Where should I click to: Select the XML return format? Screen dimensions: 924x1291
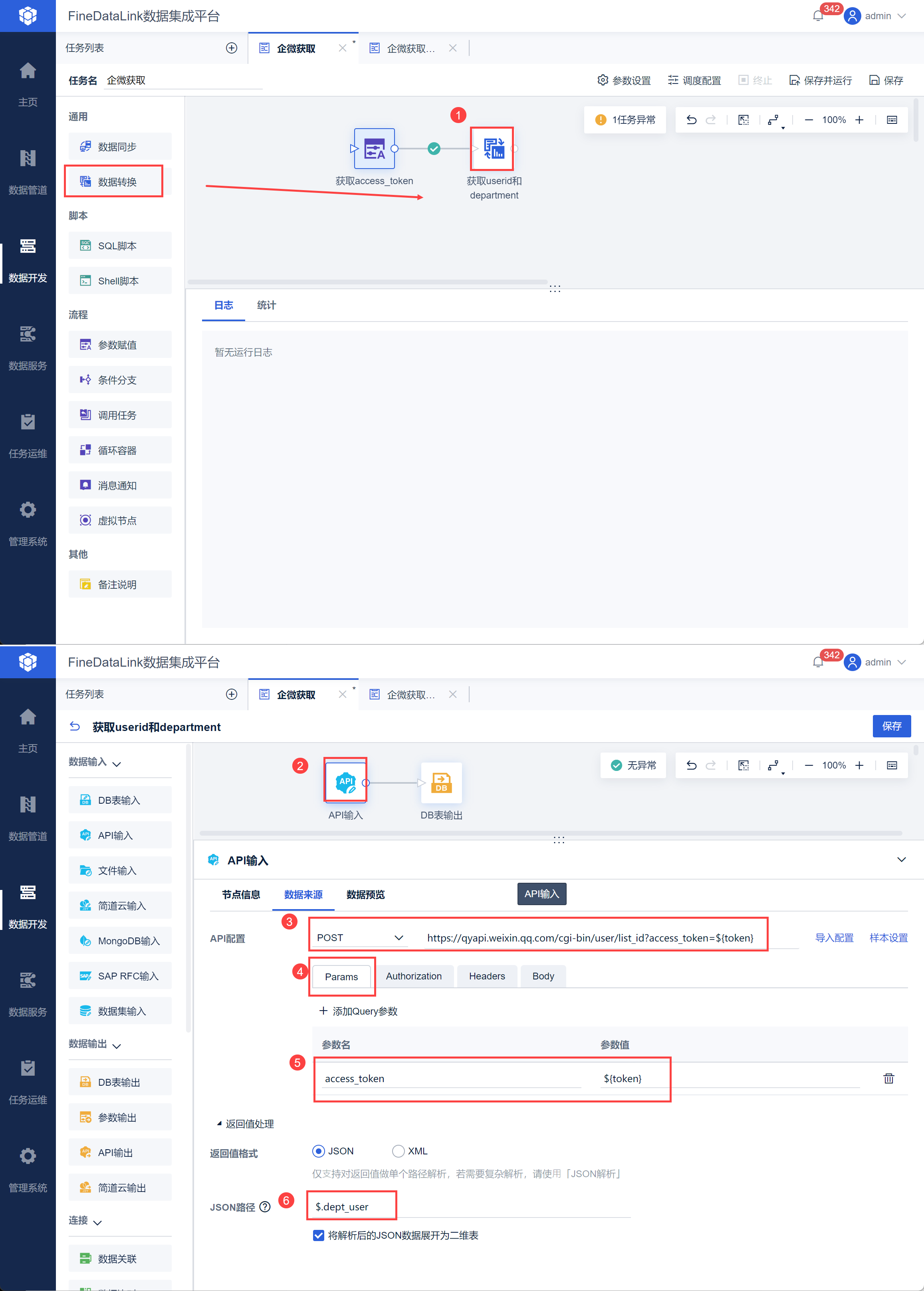(398, 1151)
